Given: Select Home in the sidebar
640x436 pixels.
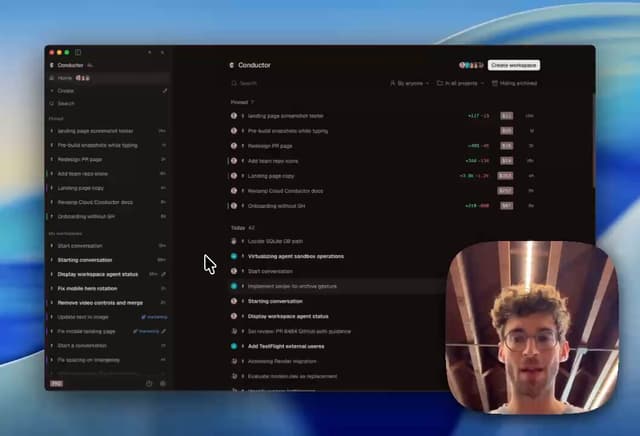Looking at the screenshot, I should pos(108,78).
